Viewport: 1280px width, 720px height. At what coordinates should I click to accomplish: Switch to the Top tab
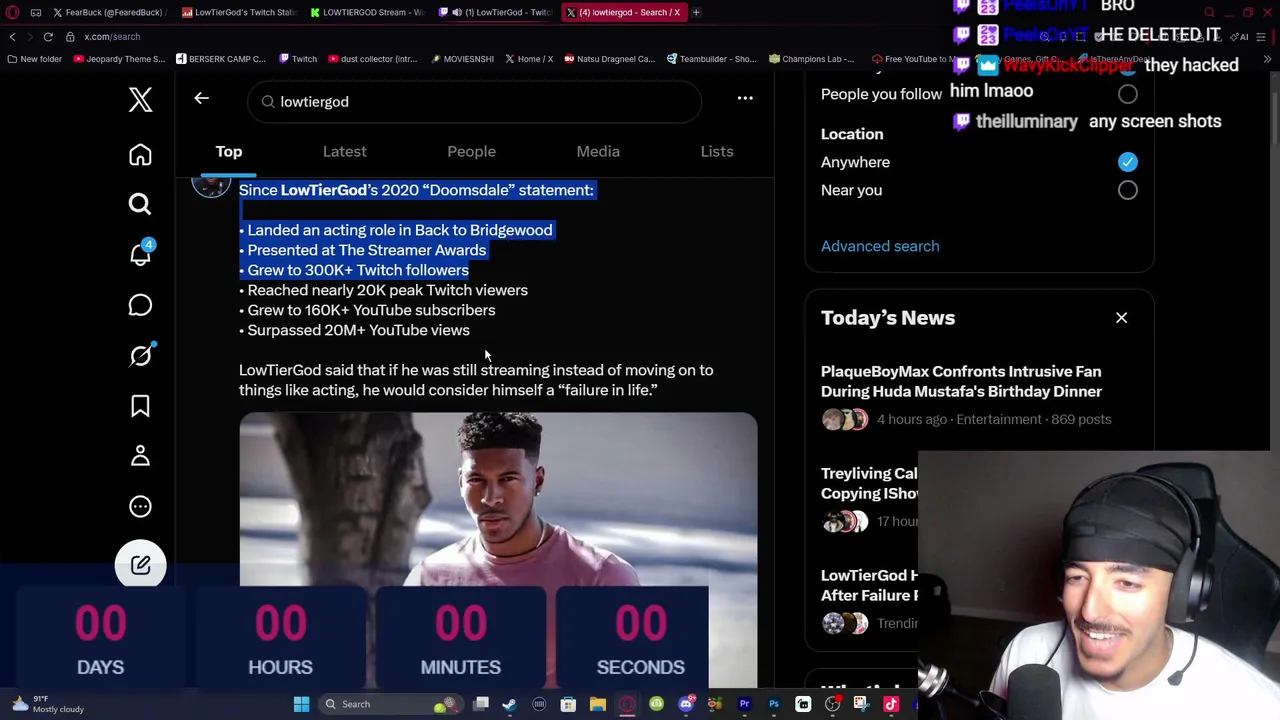(229, 151)
